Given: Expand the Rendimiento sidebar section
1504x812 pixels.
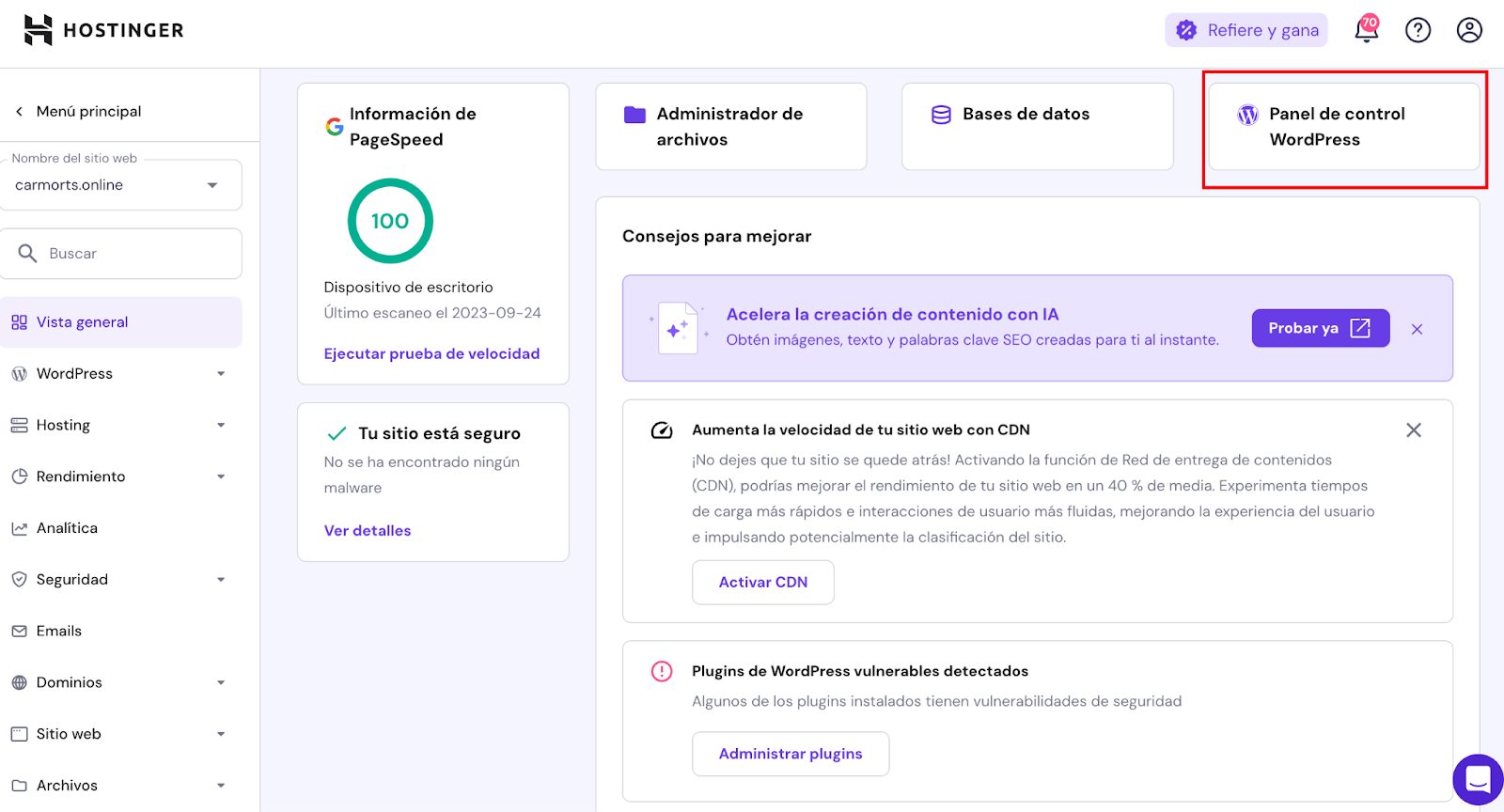Looking at the screenshot, I should coord(221,476).
